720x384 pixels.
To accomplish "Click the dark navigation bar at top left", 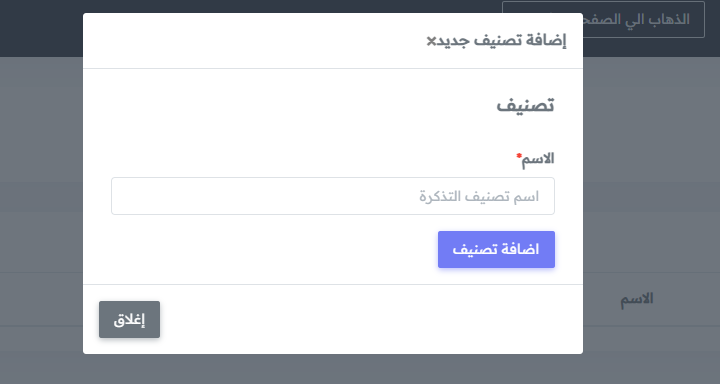I will tap(41, 28).
